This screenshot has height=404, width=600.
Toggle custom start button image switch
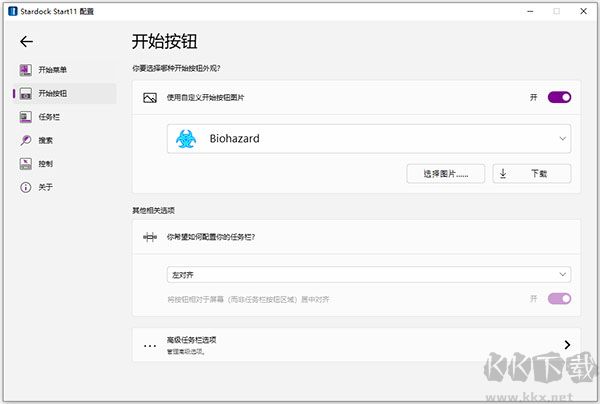pos(559,97)
